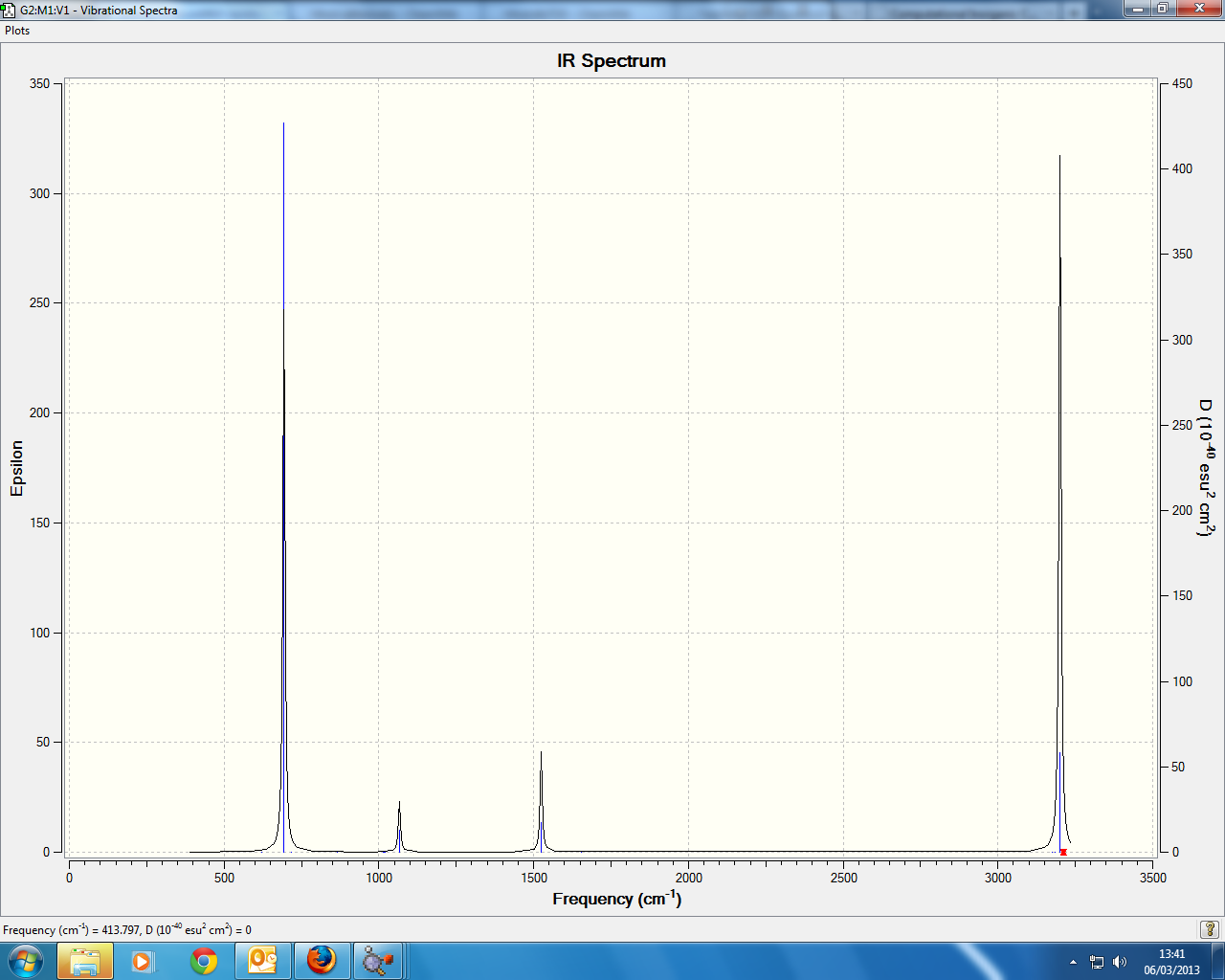Image resolution: width=1225 pixels, height=980 pixels.
Task: Click the GaussView window title-bar icon
Action: tap(9, 10)
